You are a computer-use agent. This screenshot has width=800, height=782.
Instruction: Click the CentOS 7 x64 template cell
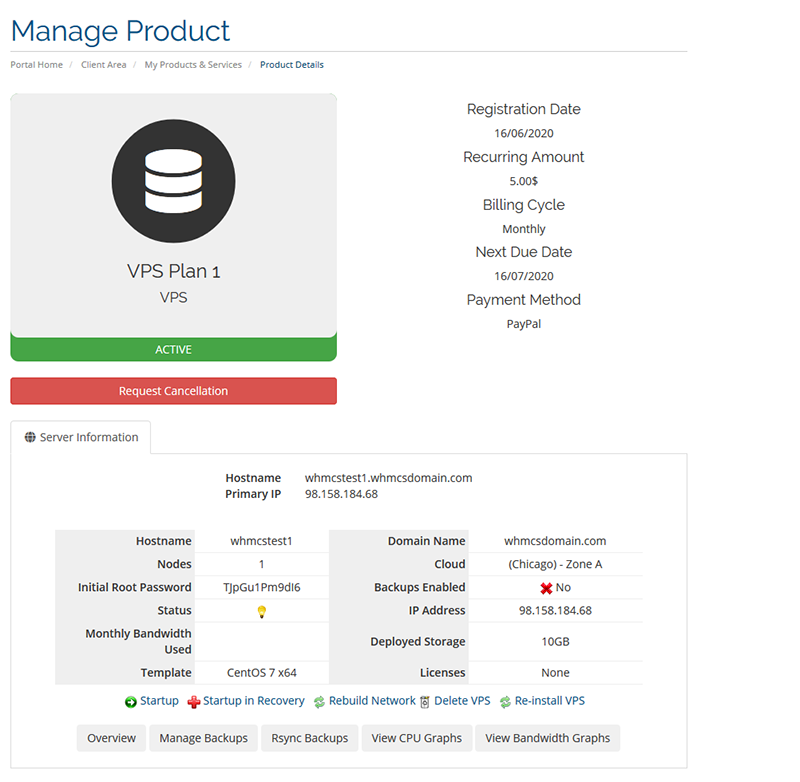tap(262, 673)
